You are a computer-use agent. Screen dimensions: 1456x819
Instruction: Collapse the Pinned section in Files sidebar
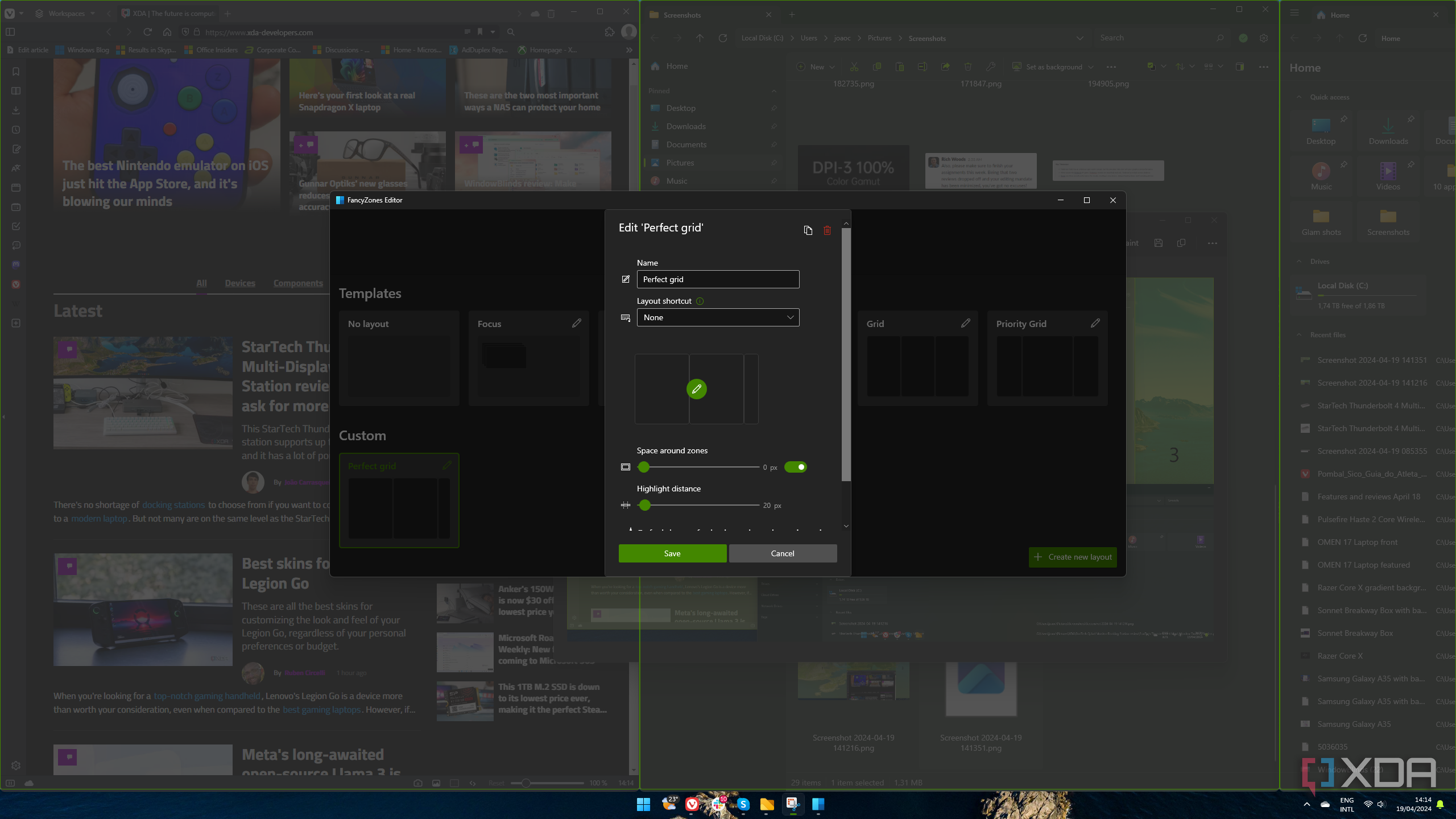(x=773, y=91)
